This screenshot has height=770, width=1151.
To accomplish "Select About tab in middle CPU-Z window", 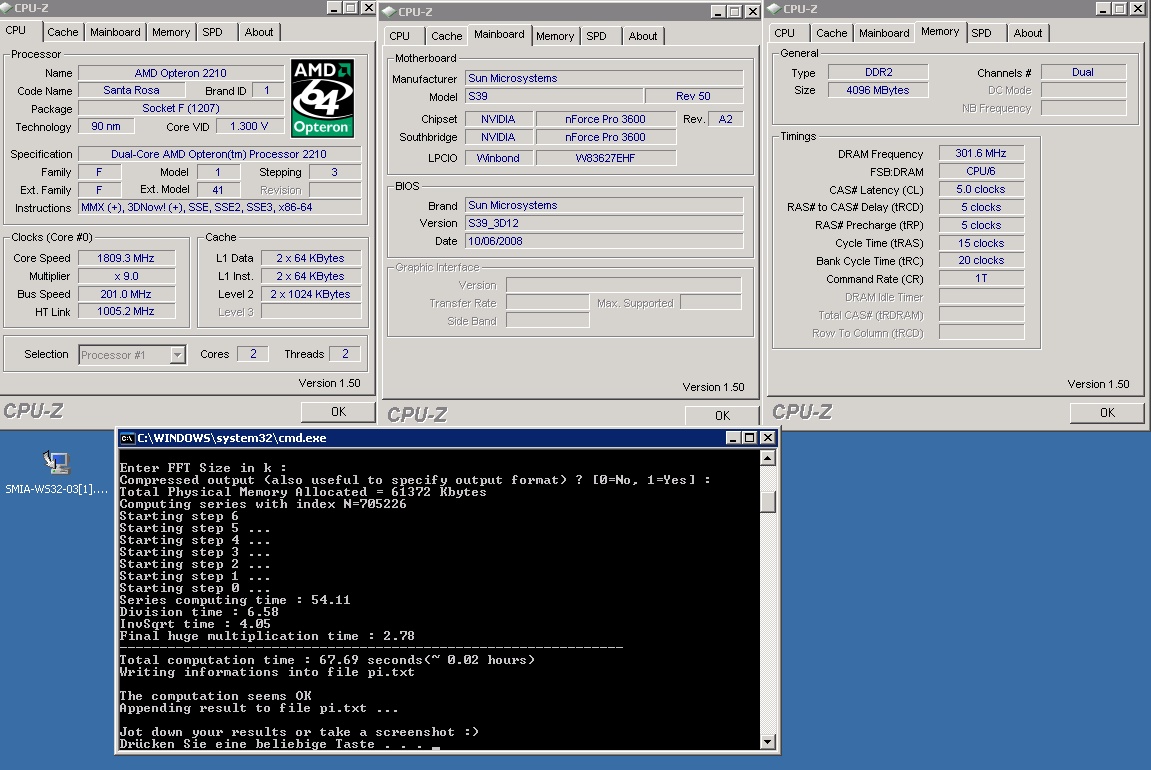I will [x=642, y=36].
